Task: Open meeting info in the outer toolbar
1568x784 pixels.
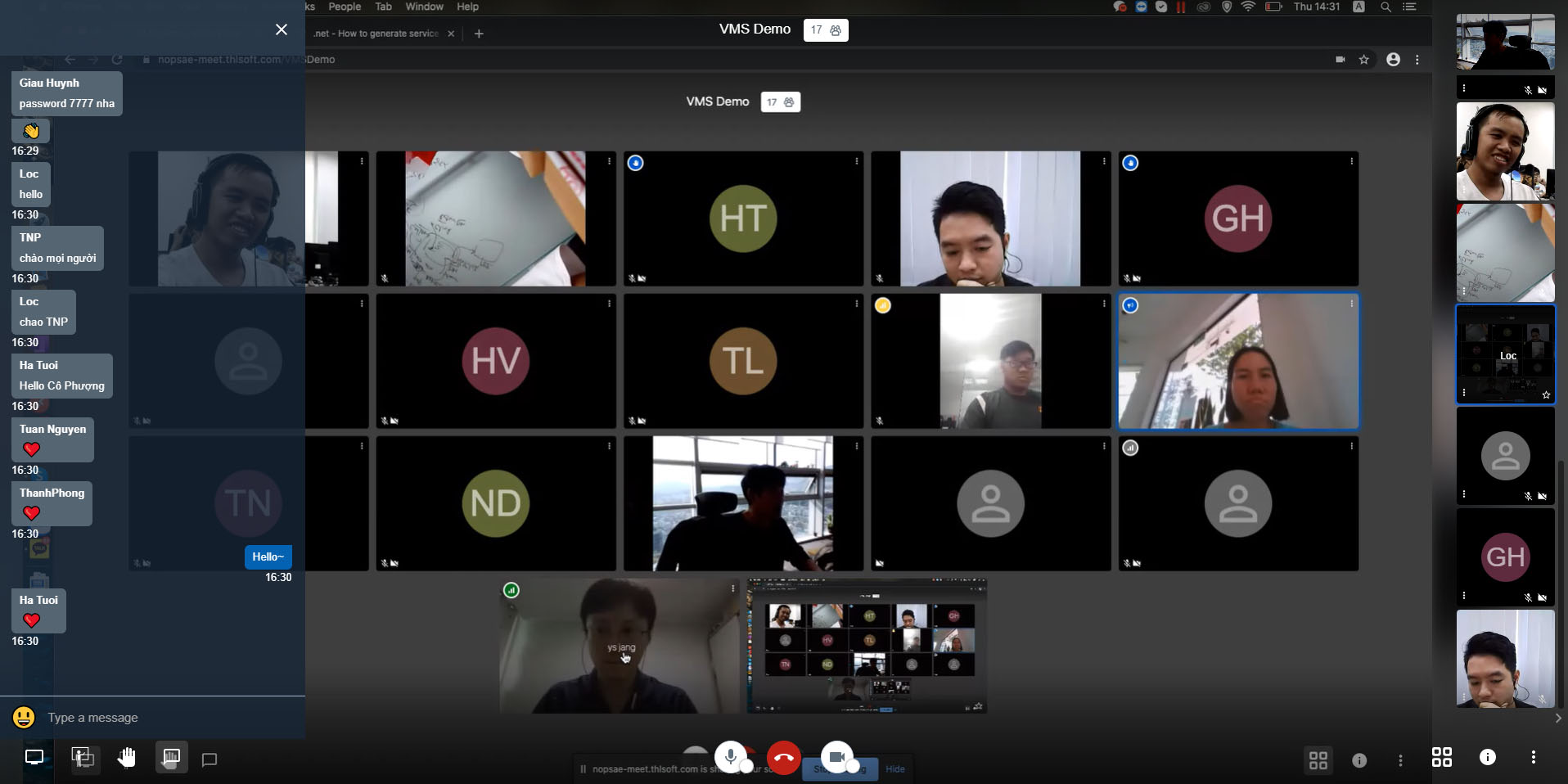Action: click(x=1488, y=758)
